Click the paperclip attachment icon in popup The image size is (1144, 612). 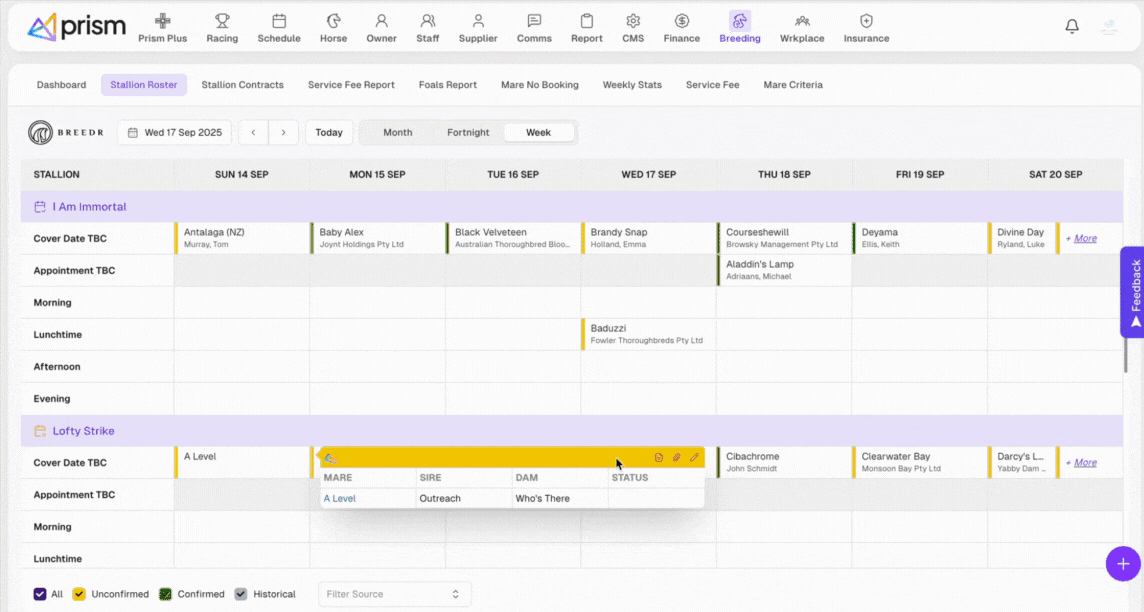click(x=676, y=458)
